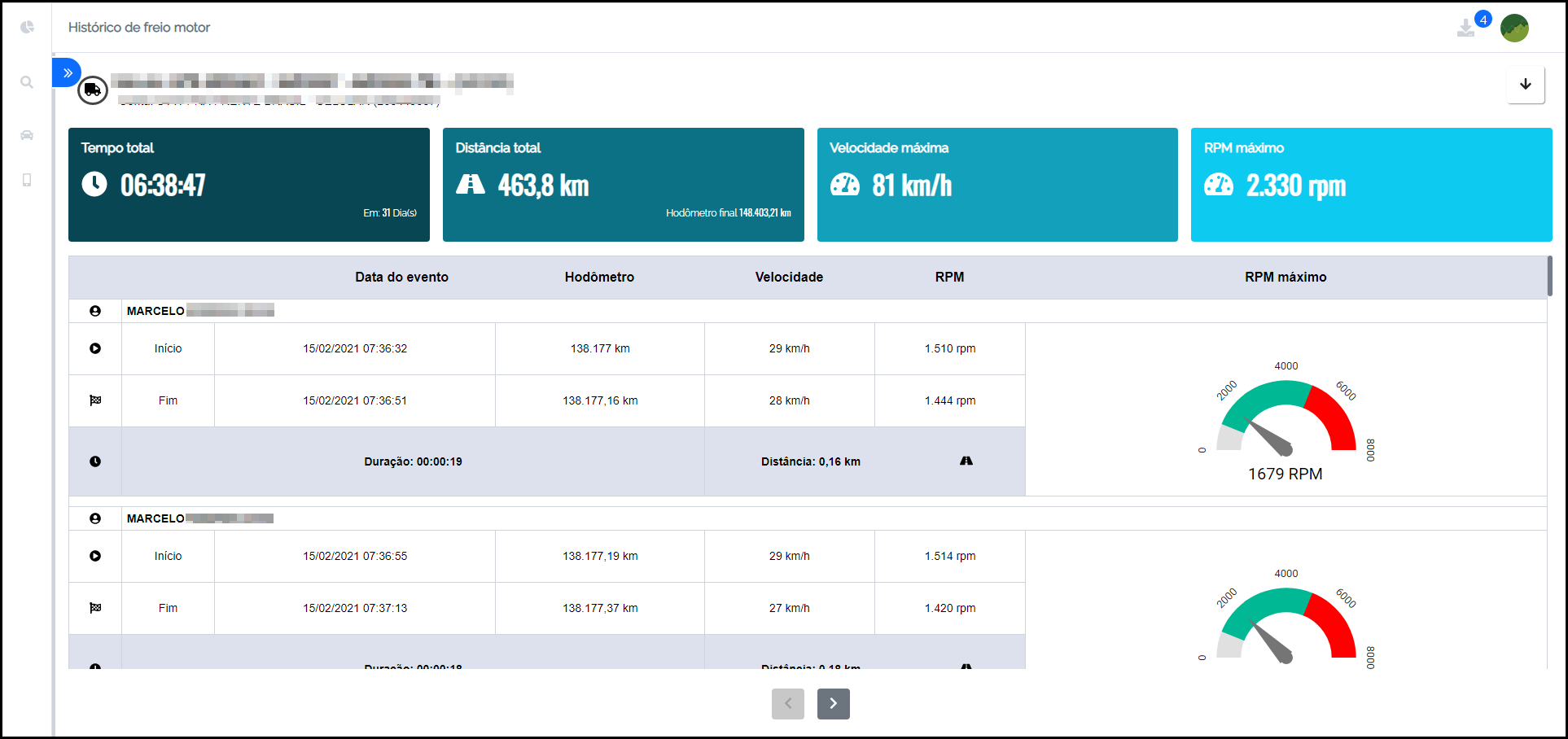Image resolution: width=1568 pixels, height=739 pixels.
Task: Click the Velocidade column header
Action: pos(789,277)
